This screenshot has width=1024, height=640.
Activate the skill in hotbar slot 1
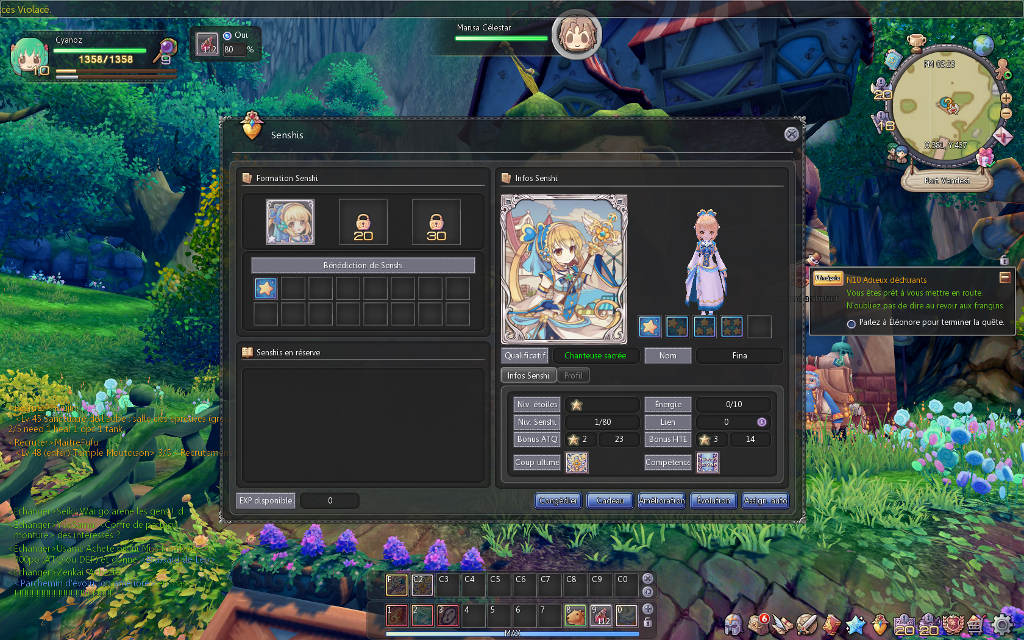click(x=396, y=615)
